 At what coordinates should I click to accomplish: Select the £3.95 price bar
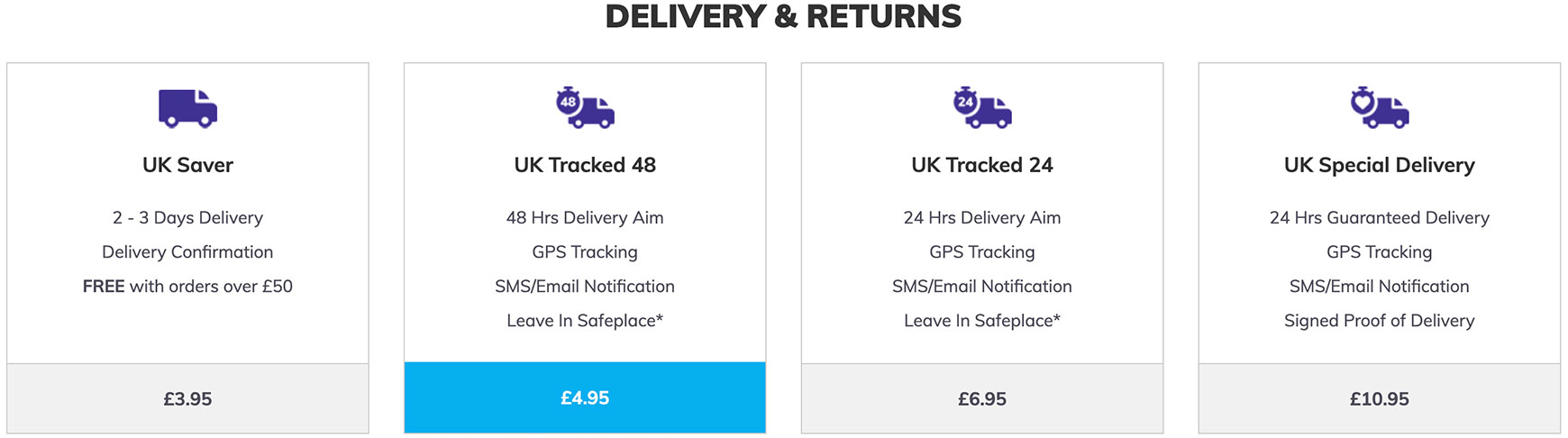pyautogui.click(x=187, y=398)
